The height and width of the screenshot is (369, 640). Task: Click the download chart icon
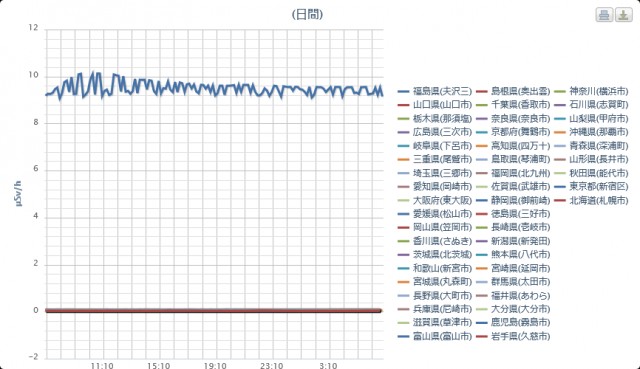623,15
